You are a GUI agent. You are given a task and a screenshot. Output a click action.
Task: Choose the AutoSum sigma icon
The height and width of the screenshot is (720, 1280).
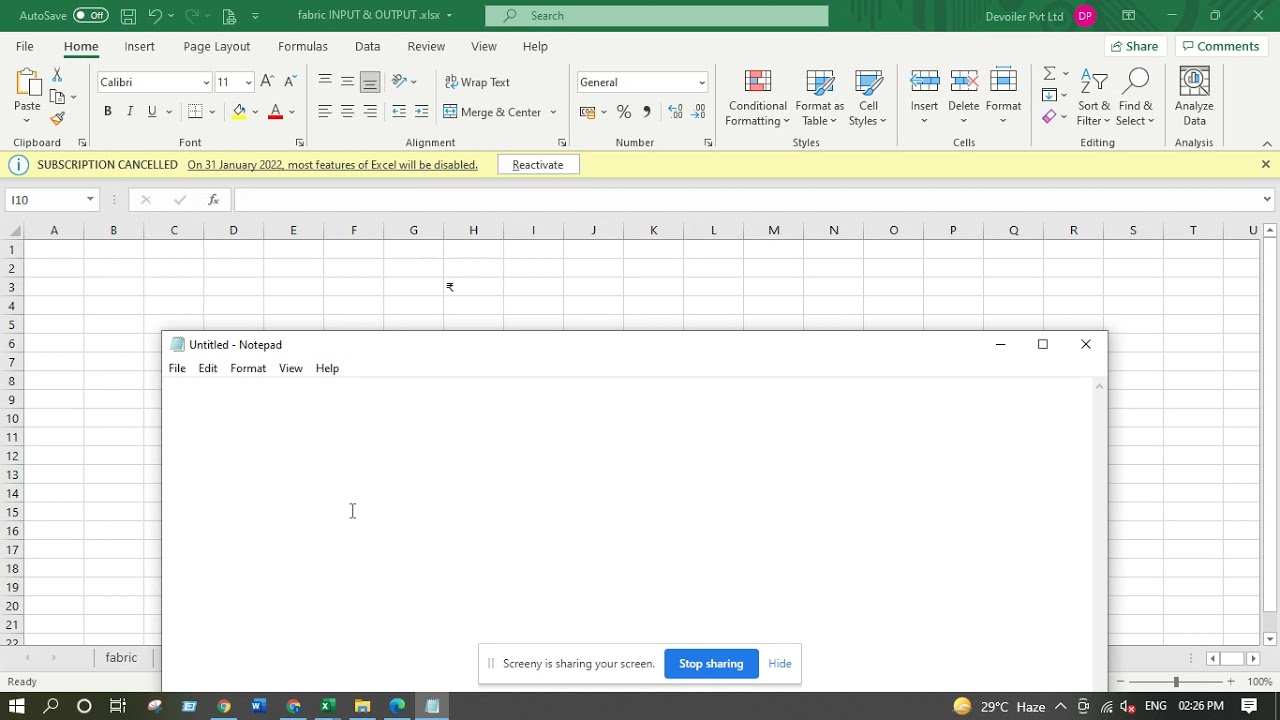[1049, 74]
